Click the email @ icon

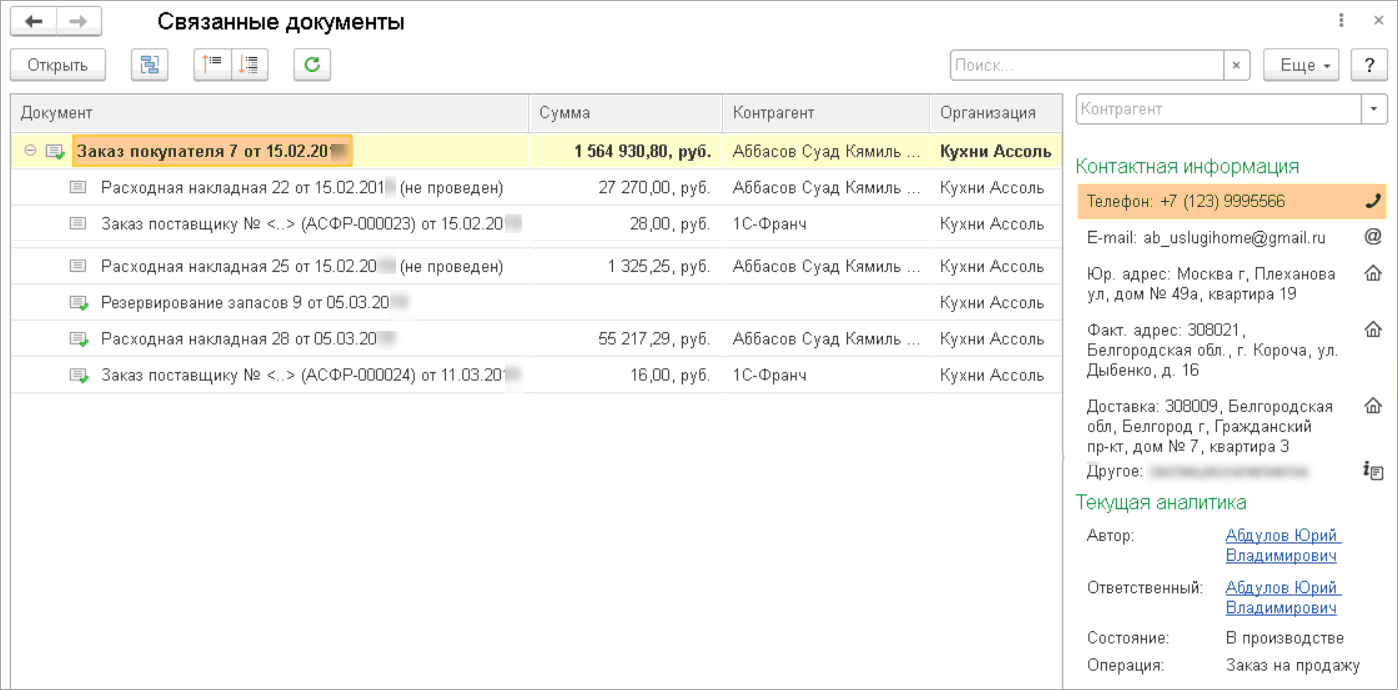pos(1373,237)
